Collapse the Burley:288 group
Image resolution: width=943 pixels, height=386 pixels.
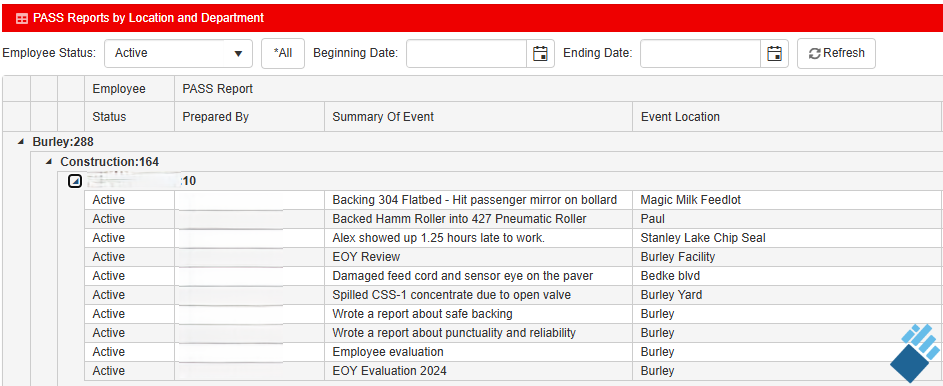point(22,142)
